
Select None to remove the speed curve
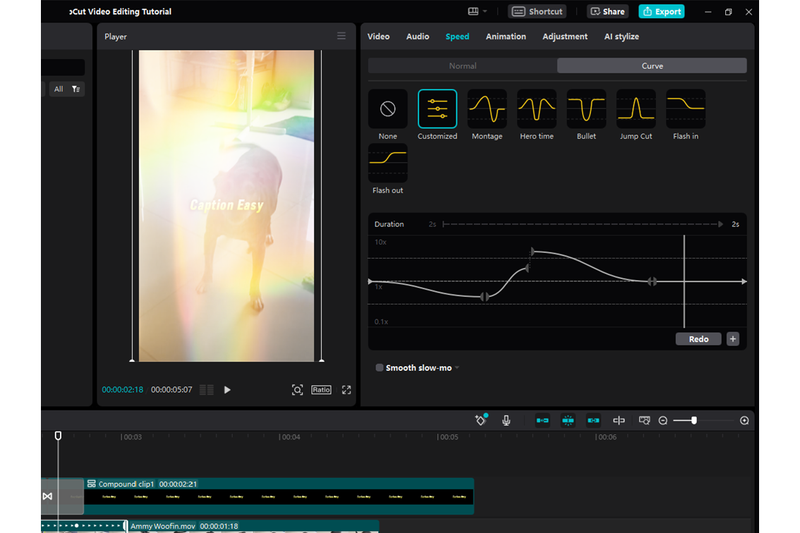coord(388,109)
